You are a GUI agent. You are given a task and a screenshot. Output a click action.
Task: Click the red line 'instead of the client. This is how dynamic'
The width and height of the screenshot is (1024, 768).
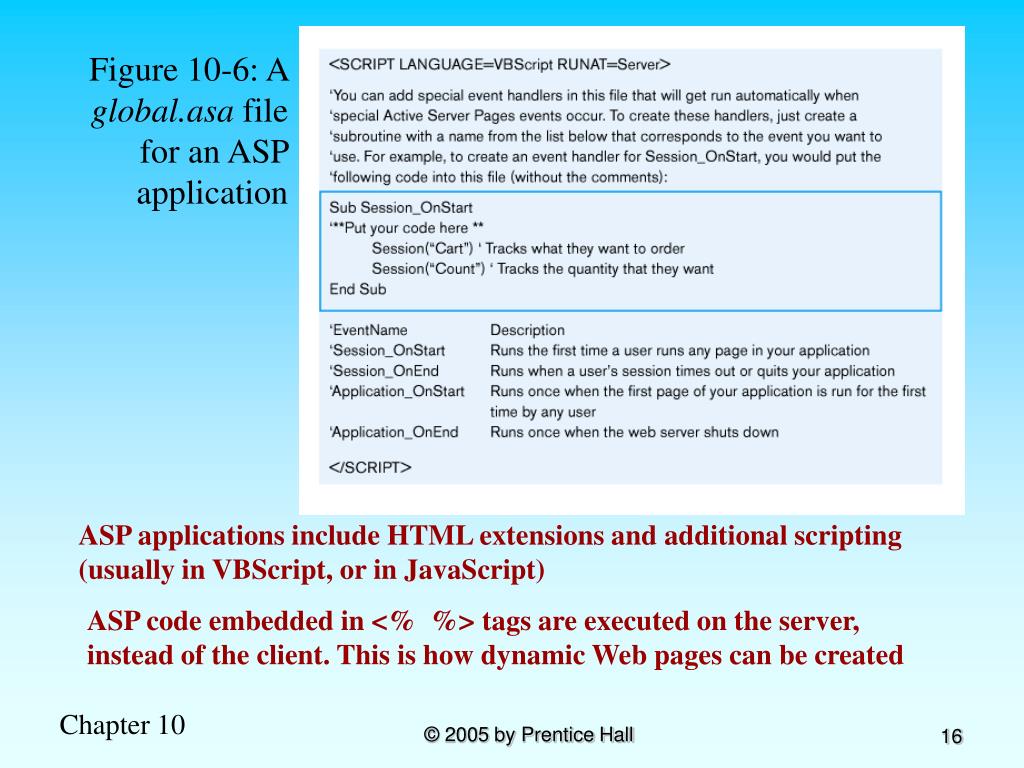pos(495,655)
